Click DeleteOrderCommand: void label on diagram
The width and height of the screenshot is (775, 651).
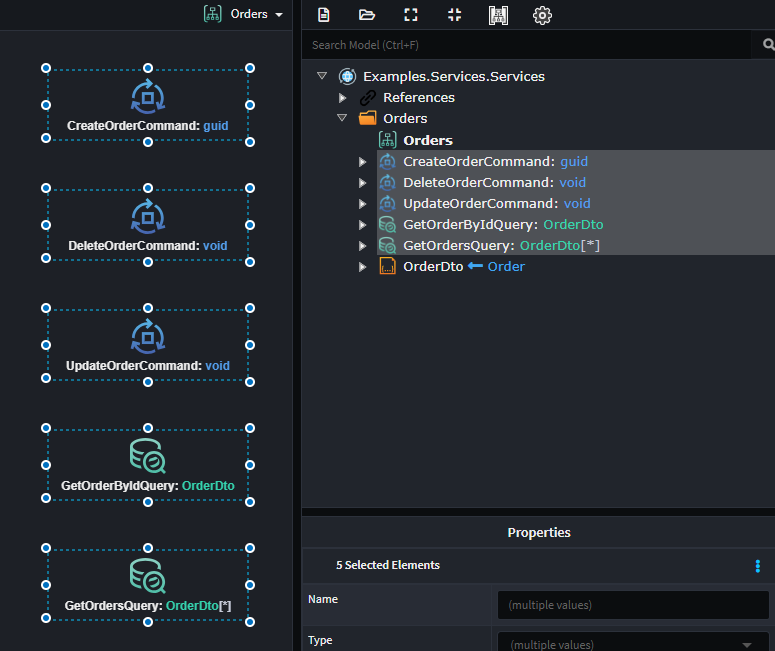click(x=147, y=246)
